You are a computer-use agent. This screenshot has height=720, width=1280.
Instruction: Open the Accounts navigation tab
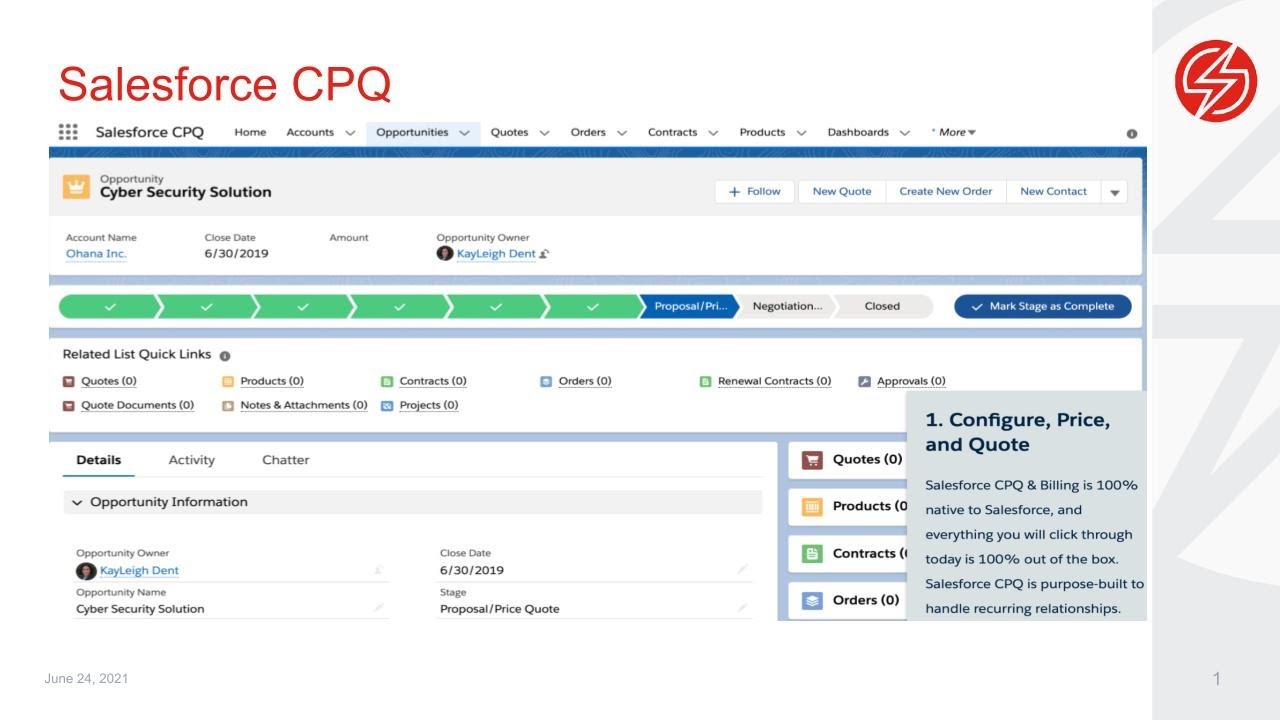tap(310, 132)
